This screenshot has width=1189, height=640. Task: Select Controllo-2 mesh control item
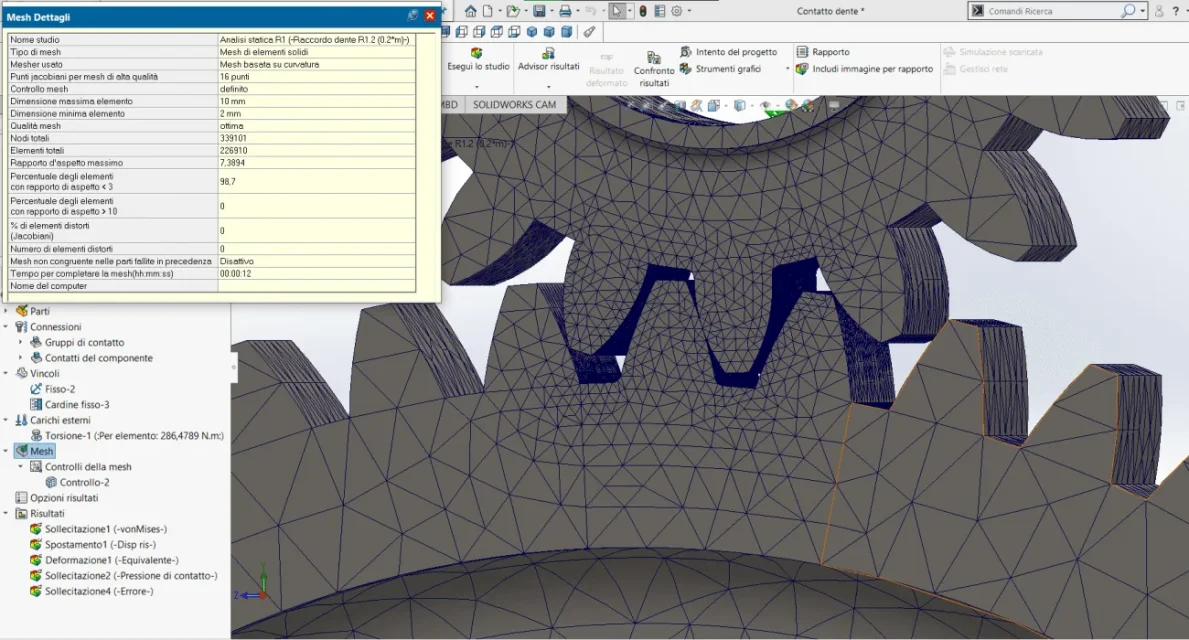(77, 482)
